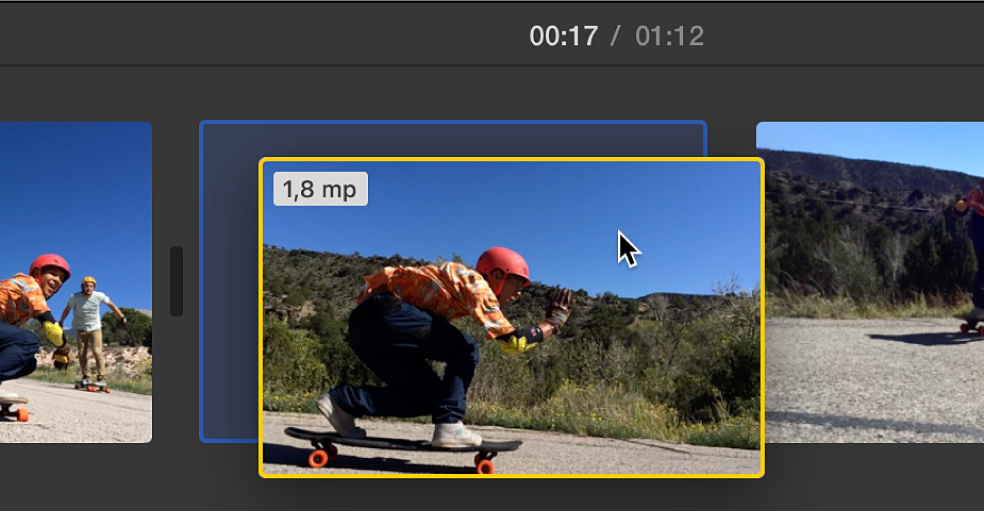This screenshot has height=513, width=984.
Task: Select the hillside road clip on right
Action: pyautogui.click(x=870, y=282)
